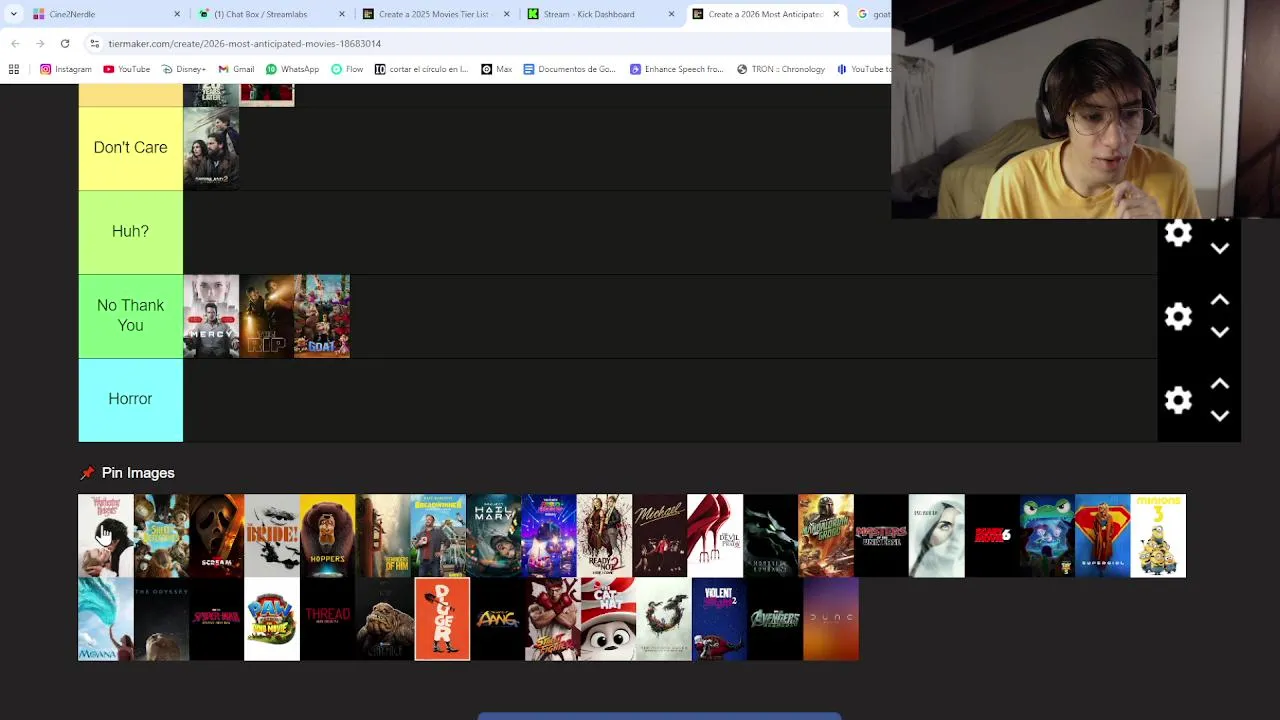Move the No Thank You tier up
The height and width of the screenshot is (720, 1280).
coord(1220,300)
